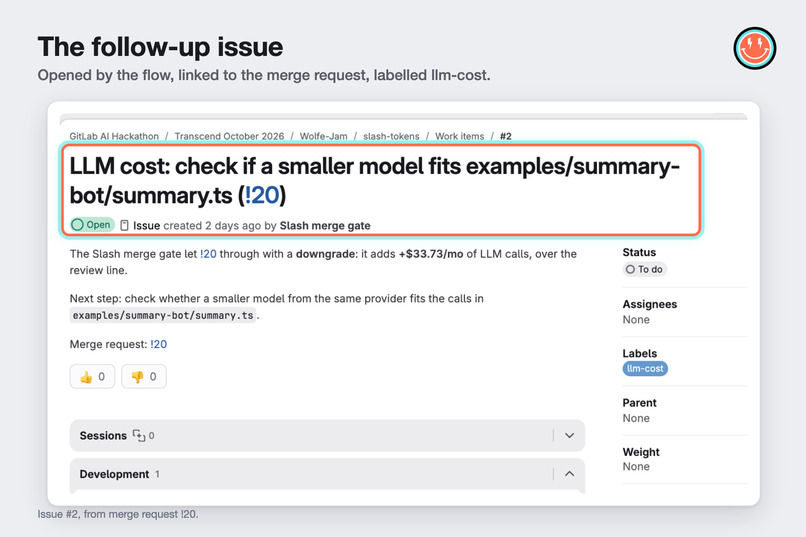Click Slash merge gate author name
806x537 pixels.
click(x=325, y=226)
